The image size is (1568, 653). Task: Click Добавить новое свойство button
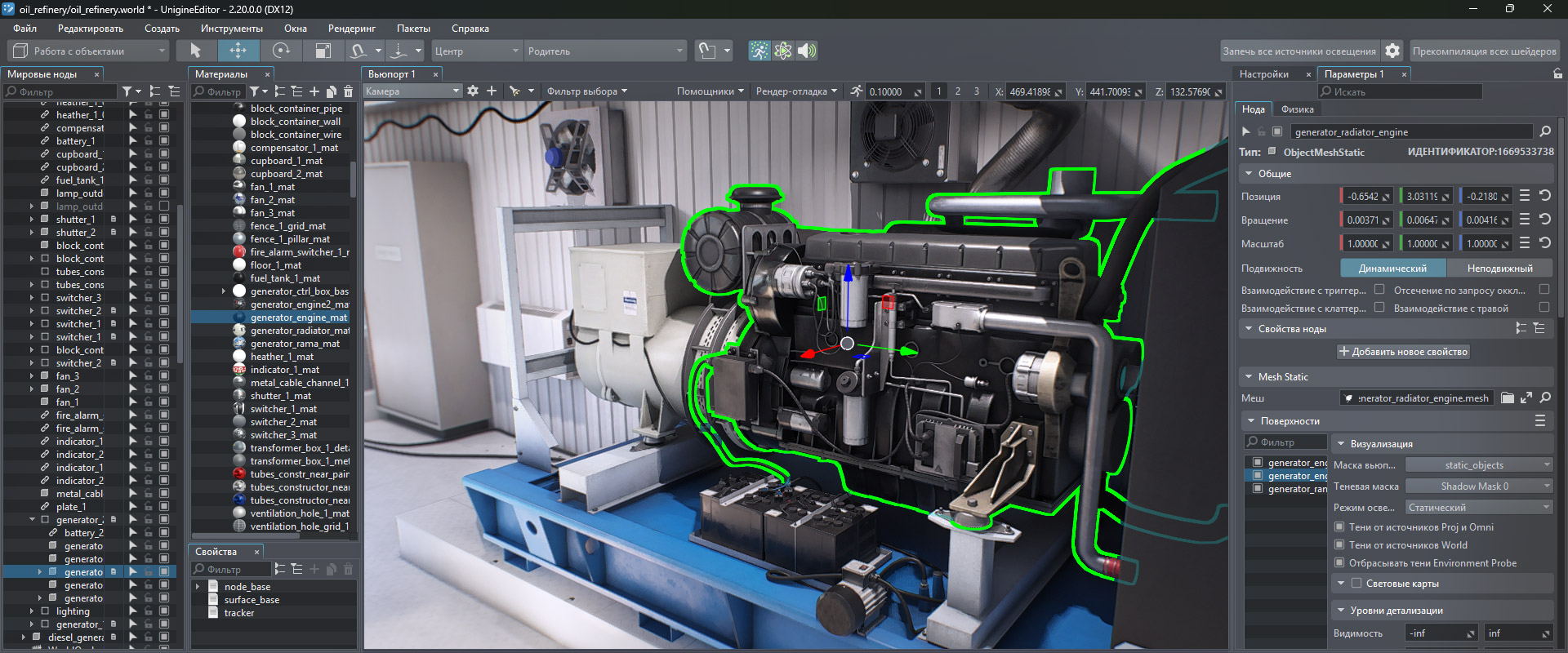coord(1403,352)
